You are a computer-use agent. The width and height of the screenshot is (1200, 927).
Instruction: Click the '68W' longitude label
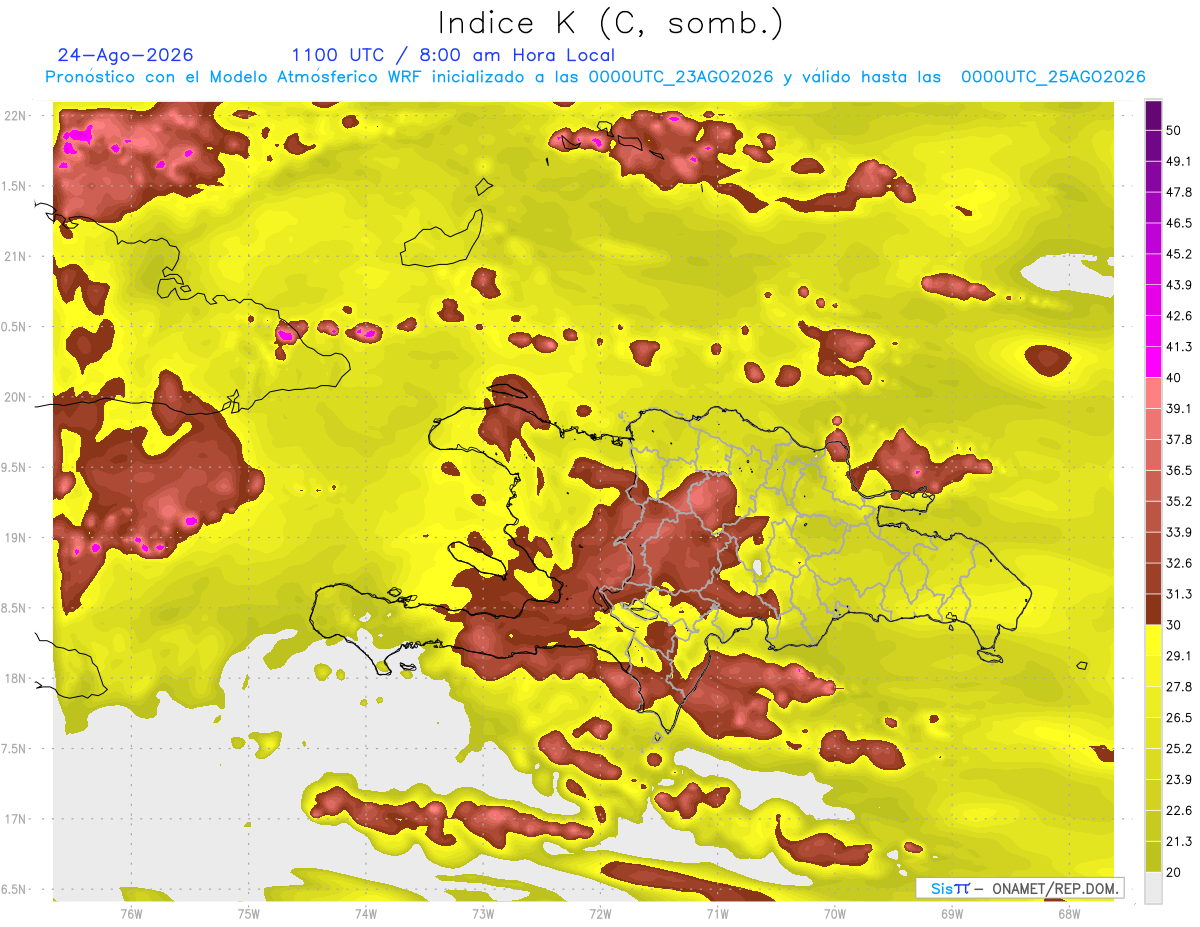coord(1069,913)
